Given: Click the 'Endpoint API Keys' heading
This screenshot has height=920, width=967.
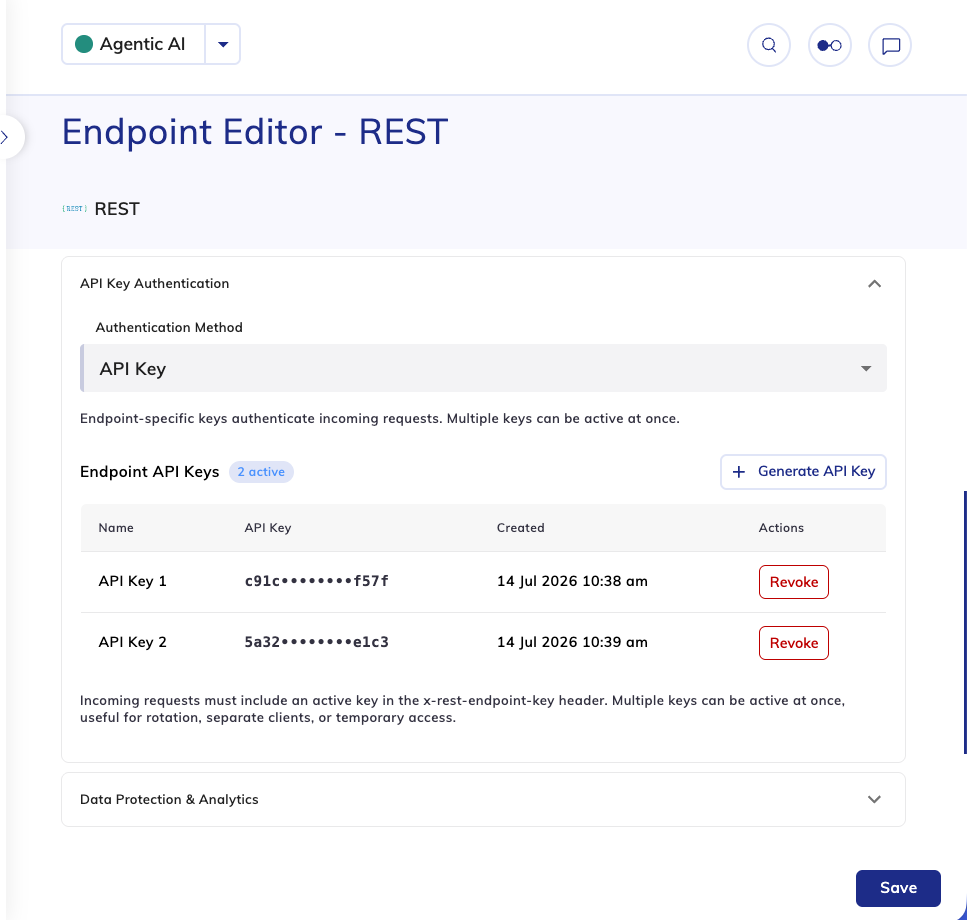Looking at the screenshot, I should coord(150,472).
